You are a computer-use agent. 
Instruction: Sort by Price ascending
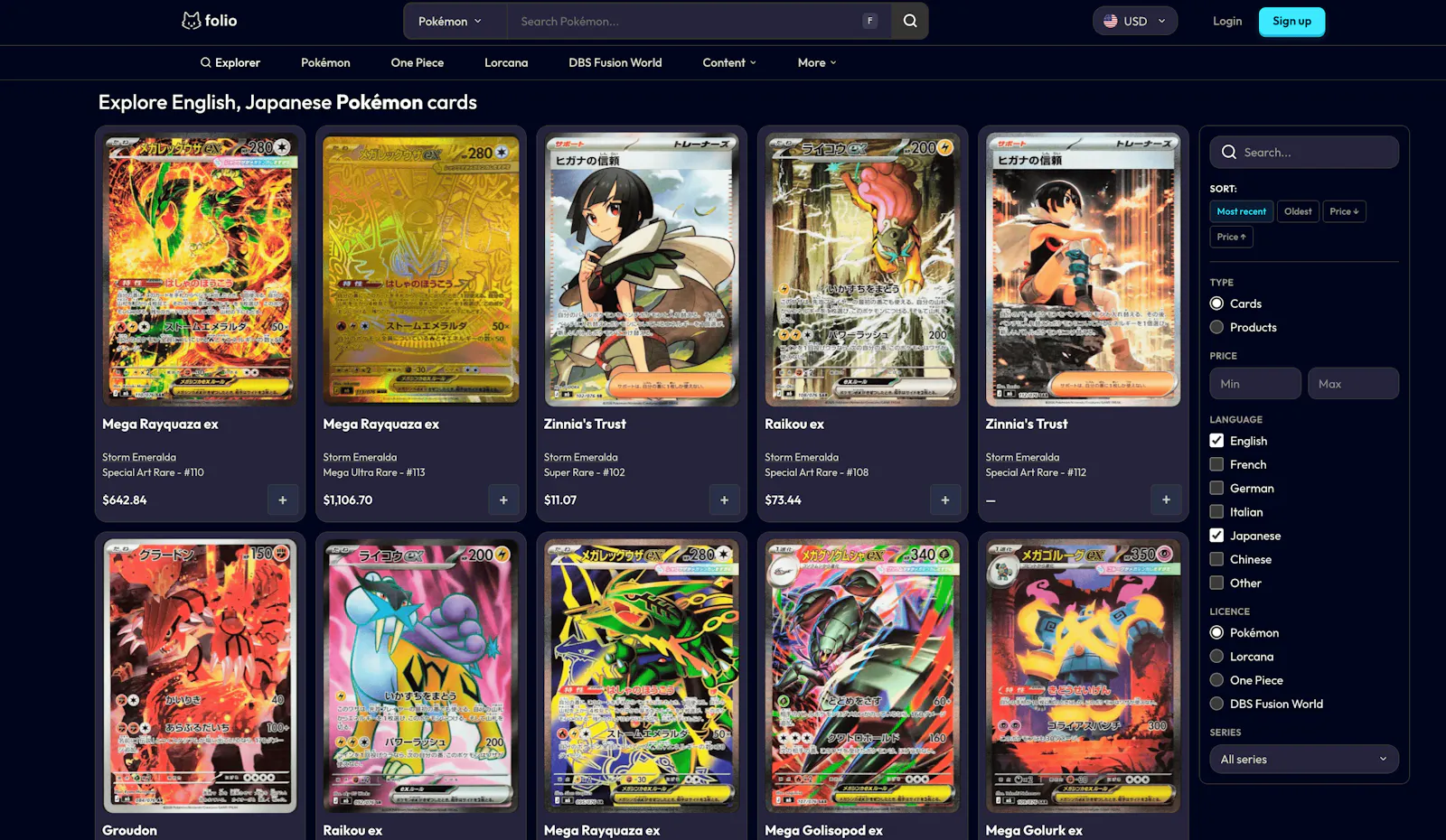point(1231,237)
